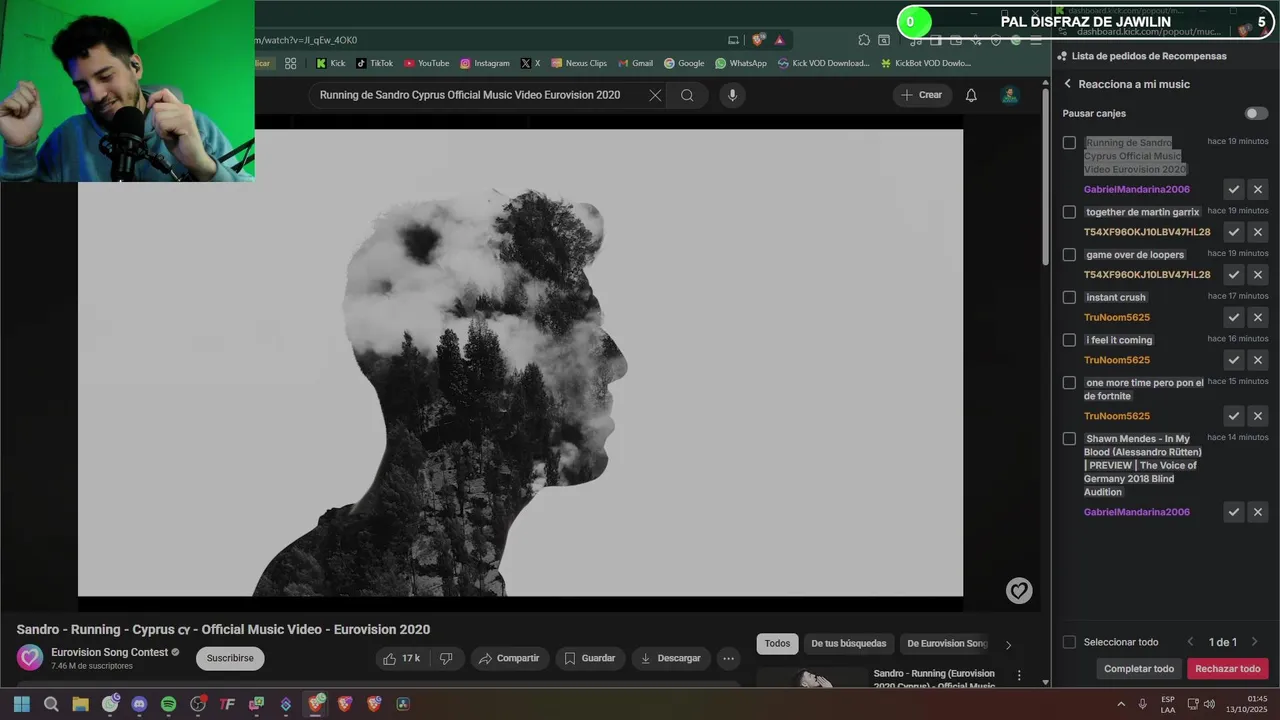Image resolution: width=1280 pixels, height=720 pixels.
Task: Click Completar todo button
Action: (x=1139, y=669)
